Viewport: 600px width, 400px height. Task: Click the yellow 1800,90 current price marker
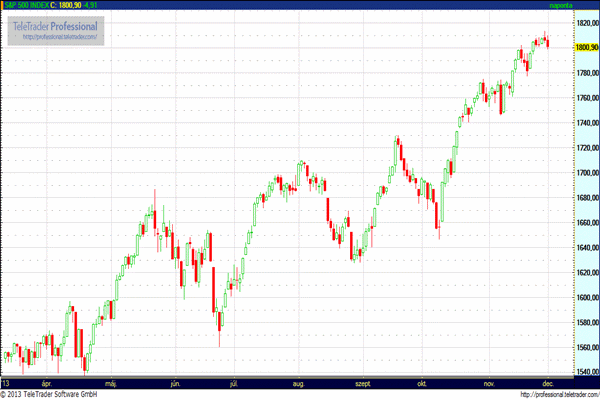pos(587,47)
